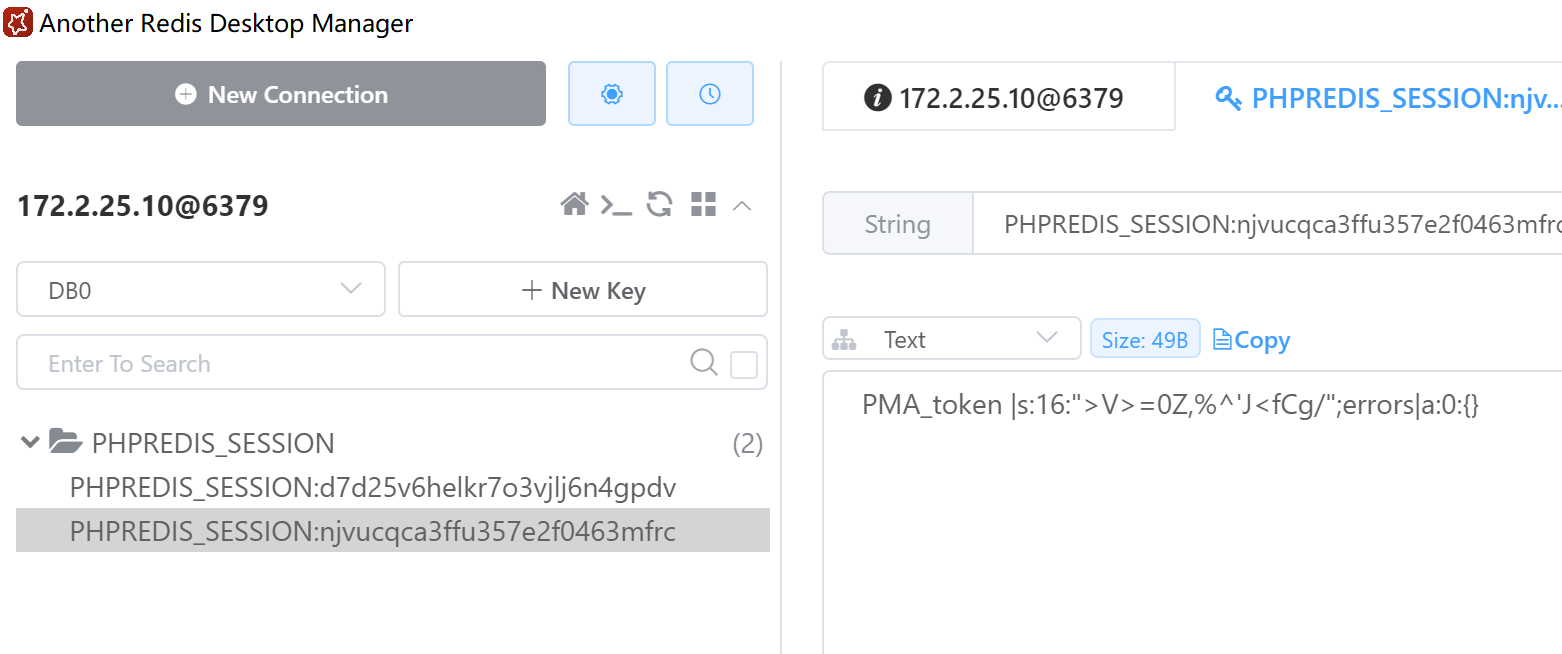Collapse the PHPREDIS_SESSION folder
Image resolution: width=1562 pixels, height=654 pixels.
pyautogui.click(x=30, y=442)
